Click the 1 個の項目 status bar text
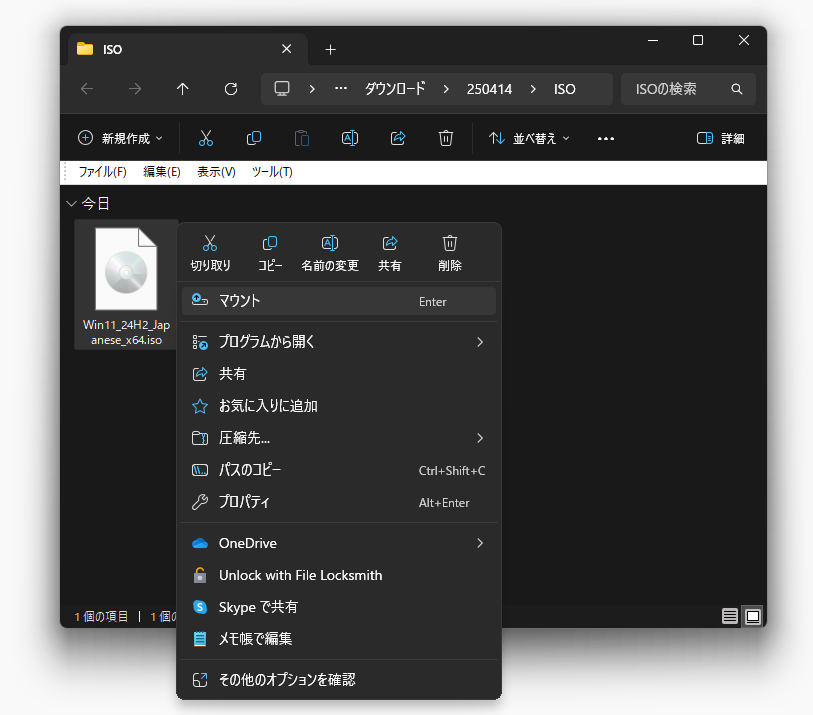The height and width of the screenshot is (715, 813). pyautogui.click(x=101, y=616)
